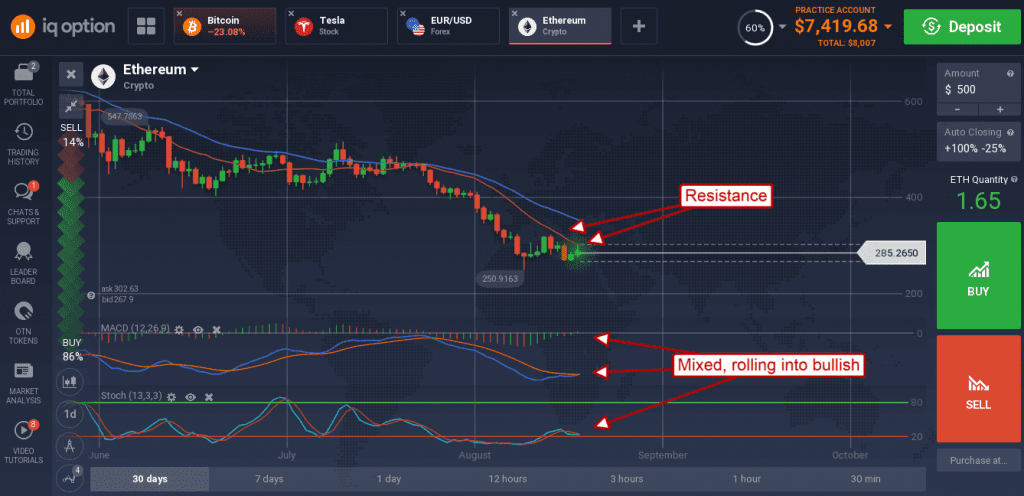Open the multi-chart grid layout icon
Image resolution: width=1024 pixels, height=496 pixels.
coord(146,26)
